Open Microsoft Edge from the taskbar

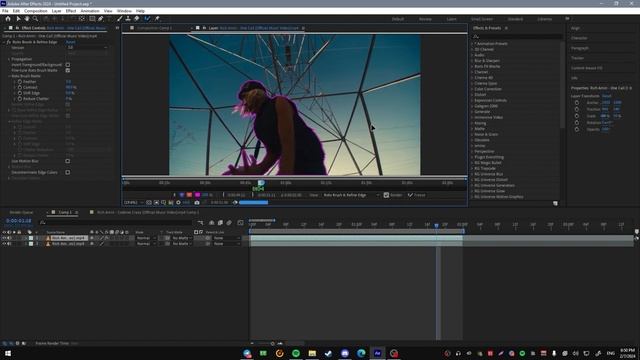(361, 353)
